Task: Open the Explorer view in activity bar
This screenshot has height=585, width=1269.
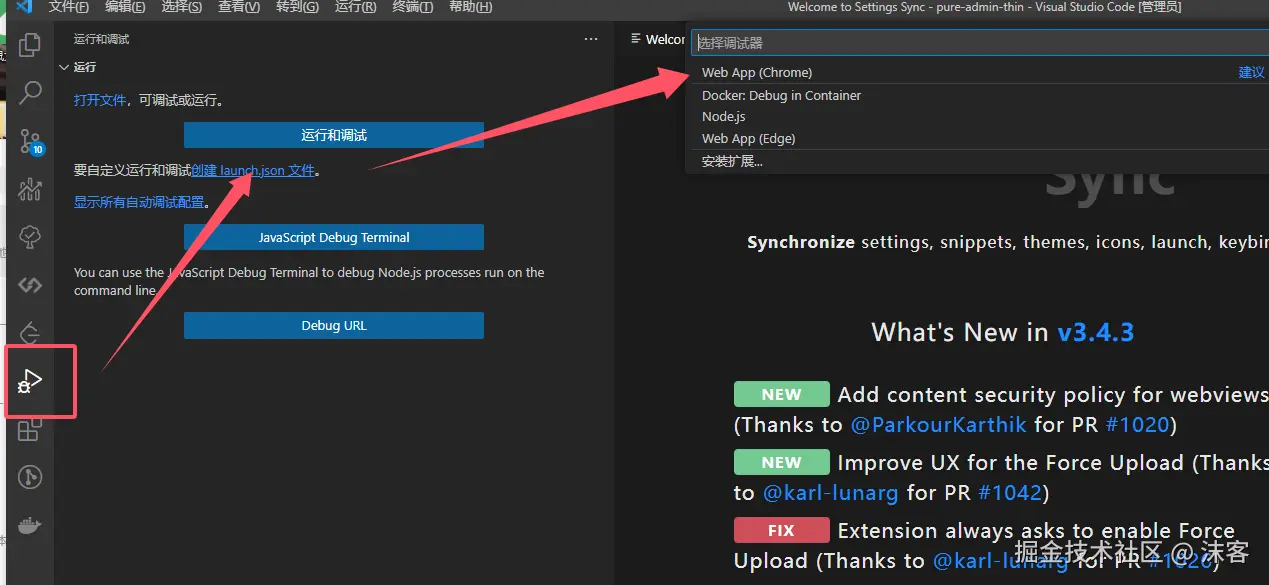Action: coord(31,45)
